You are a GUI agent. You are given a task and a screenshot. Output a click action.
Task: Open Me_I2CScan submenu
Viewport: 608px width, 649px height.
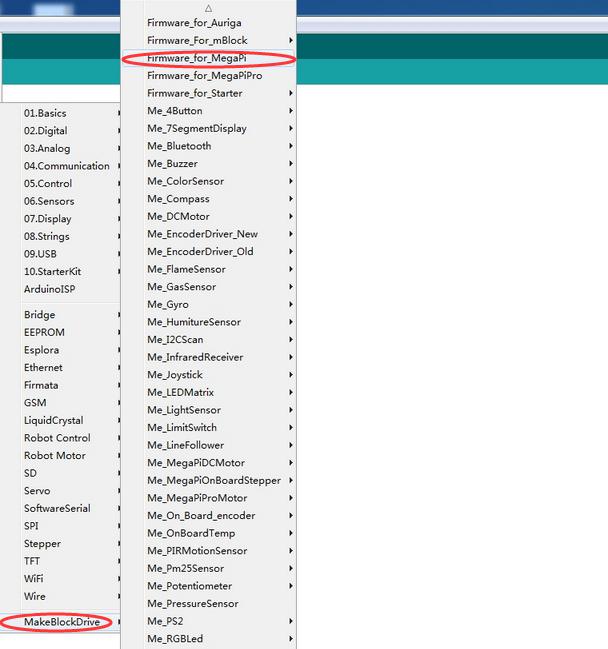click(x=209, y=339)
